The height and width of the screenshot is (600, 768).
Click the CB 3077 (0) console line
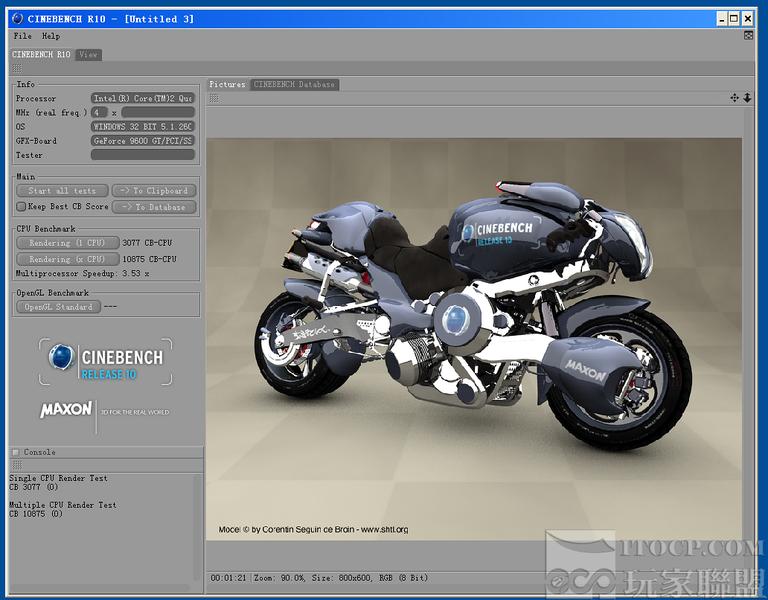point(33,487)
